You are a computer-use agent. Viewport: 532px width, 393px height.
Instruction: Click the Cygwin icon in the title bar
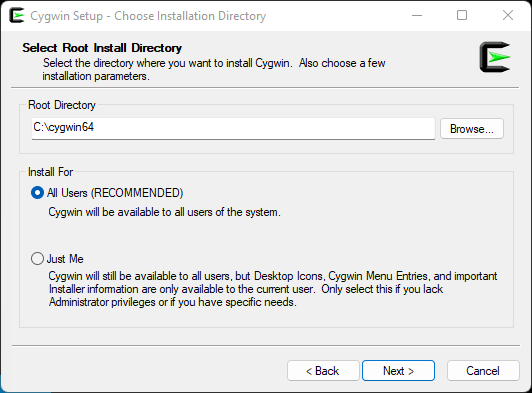pos(17,15)
